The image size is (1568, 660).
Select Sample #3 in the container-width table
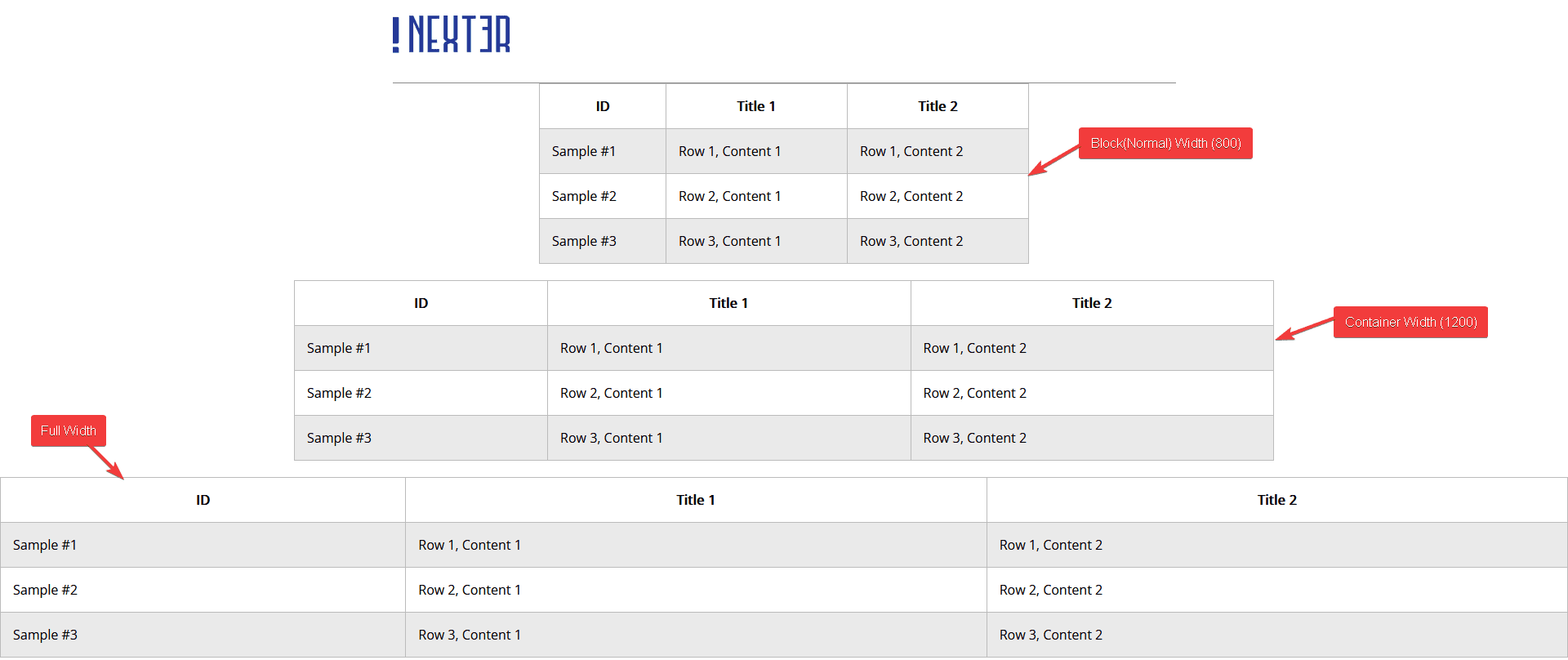421,438
